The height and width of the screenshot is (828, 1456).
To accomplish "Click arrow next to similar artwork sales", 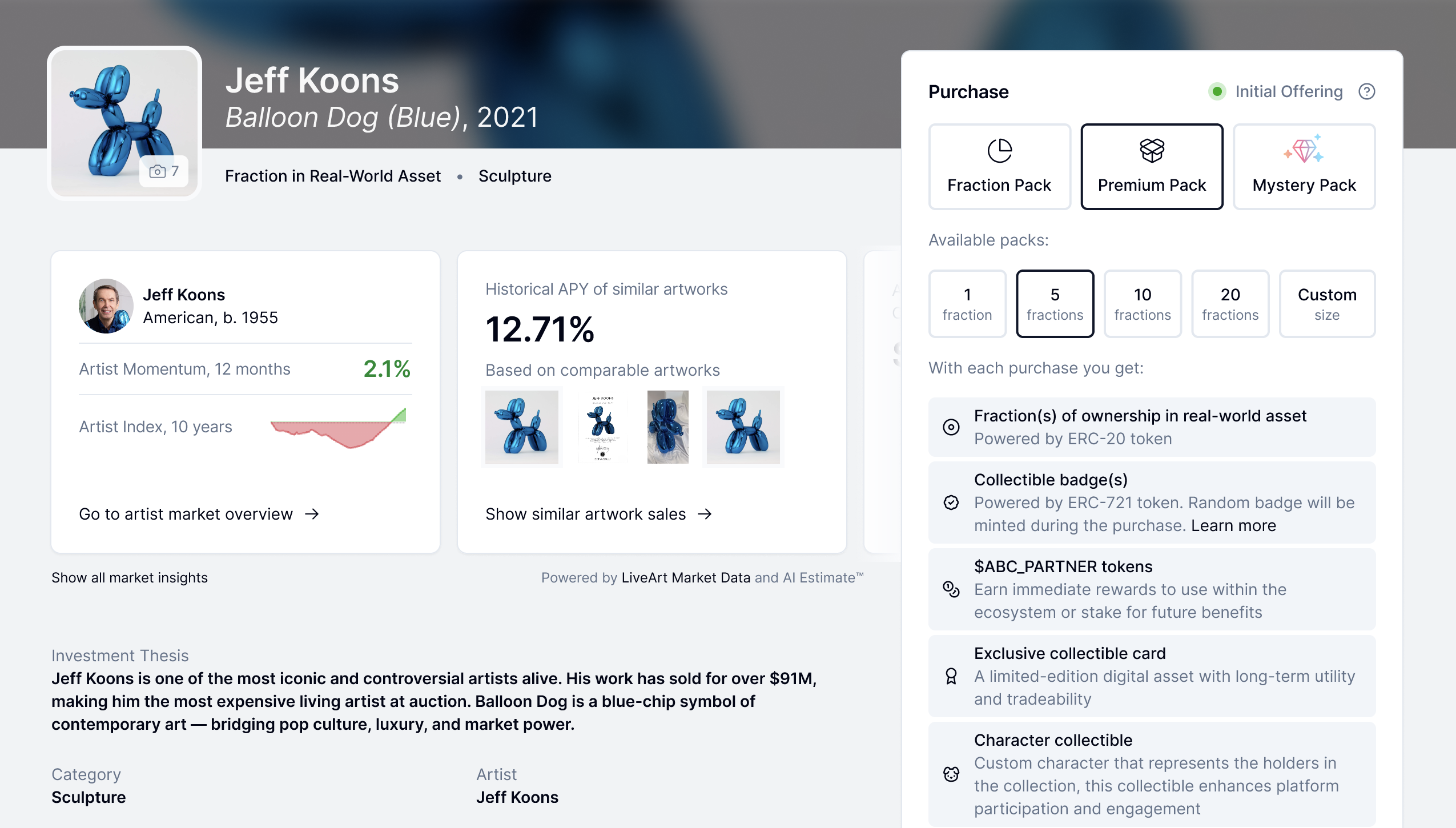I will (x=705, y=514).
